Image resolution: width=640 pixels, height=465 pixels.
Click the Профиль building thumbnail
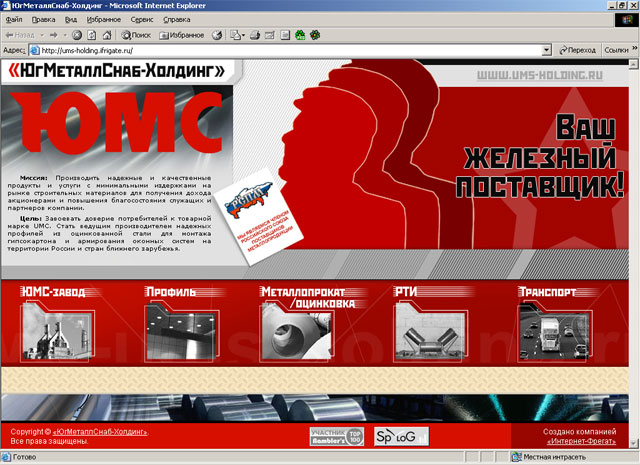(x=182, y=332)
